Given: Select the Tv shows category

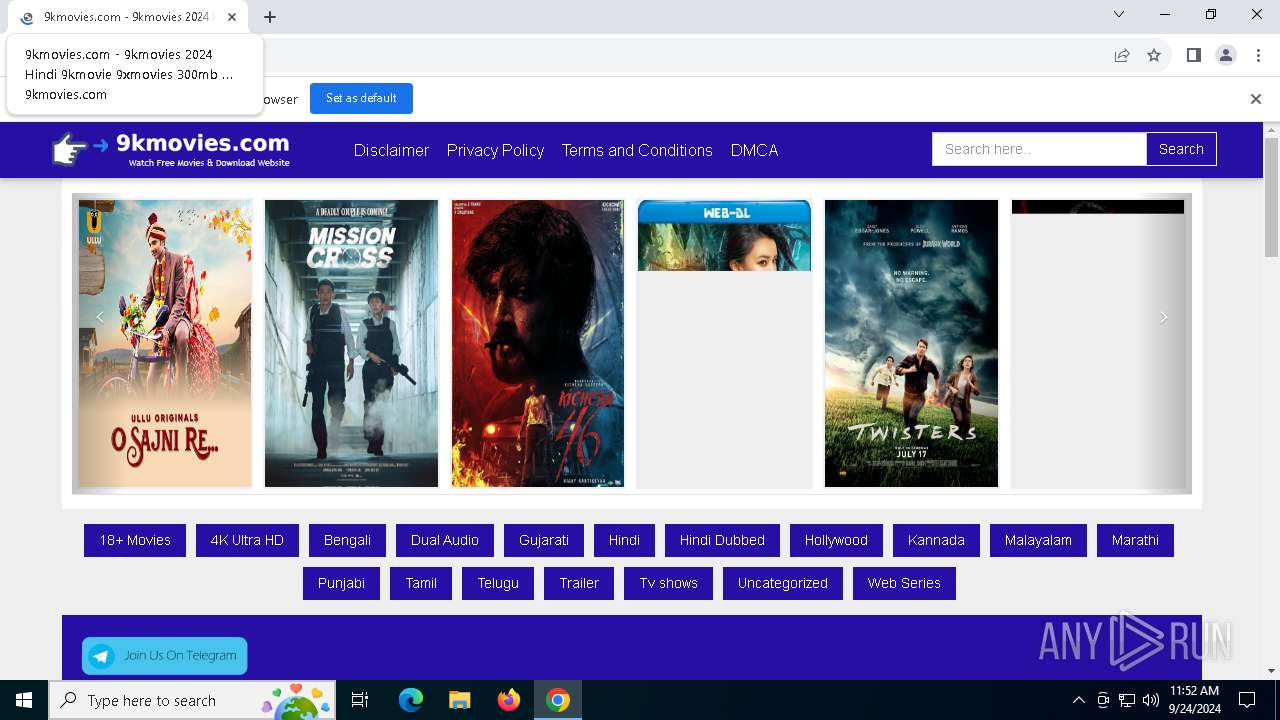Looking at the screenshot, I should click(x=669, y=583).
